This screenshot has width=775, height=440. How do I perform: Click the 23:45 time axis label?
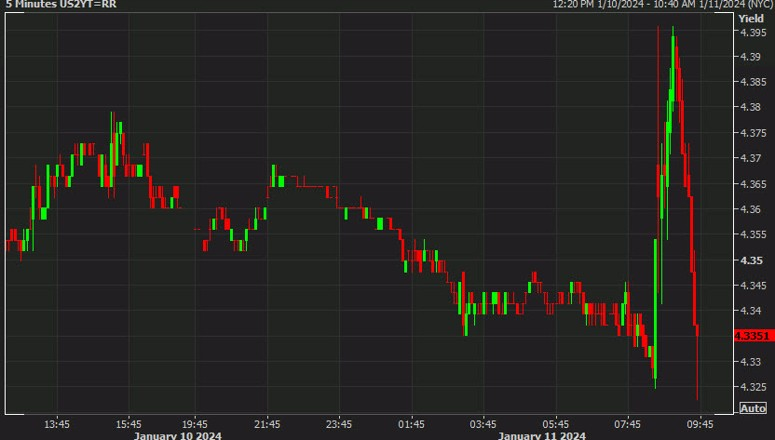coord(339,424)
